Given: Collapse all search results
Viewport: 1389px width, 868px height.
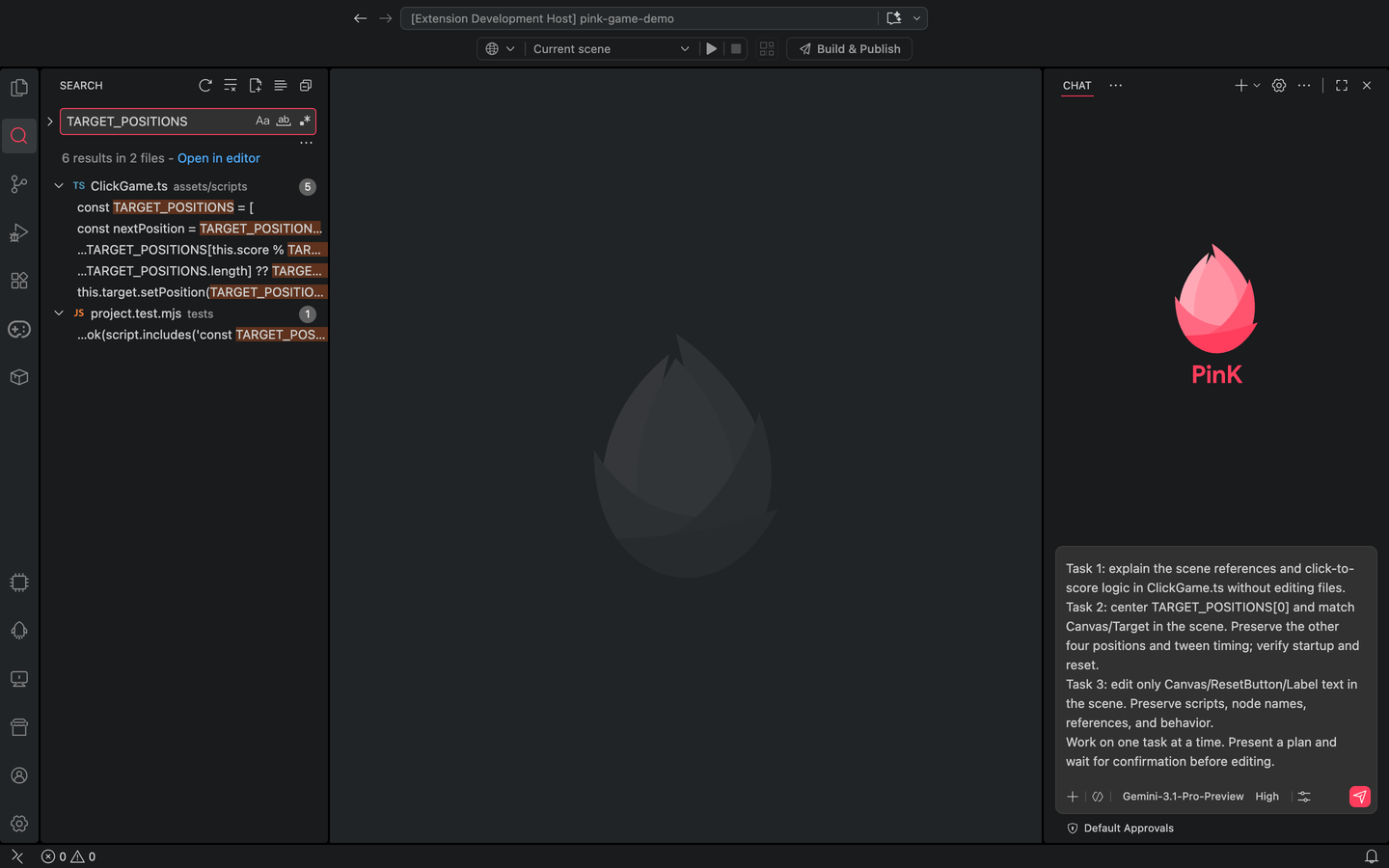Looking at the screenshot, I should pos(306,86).
